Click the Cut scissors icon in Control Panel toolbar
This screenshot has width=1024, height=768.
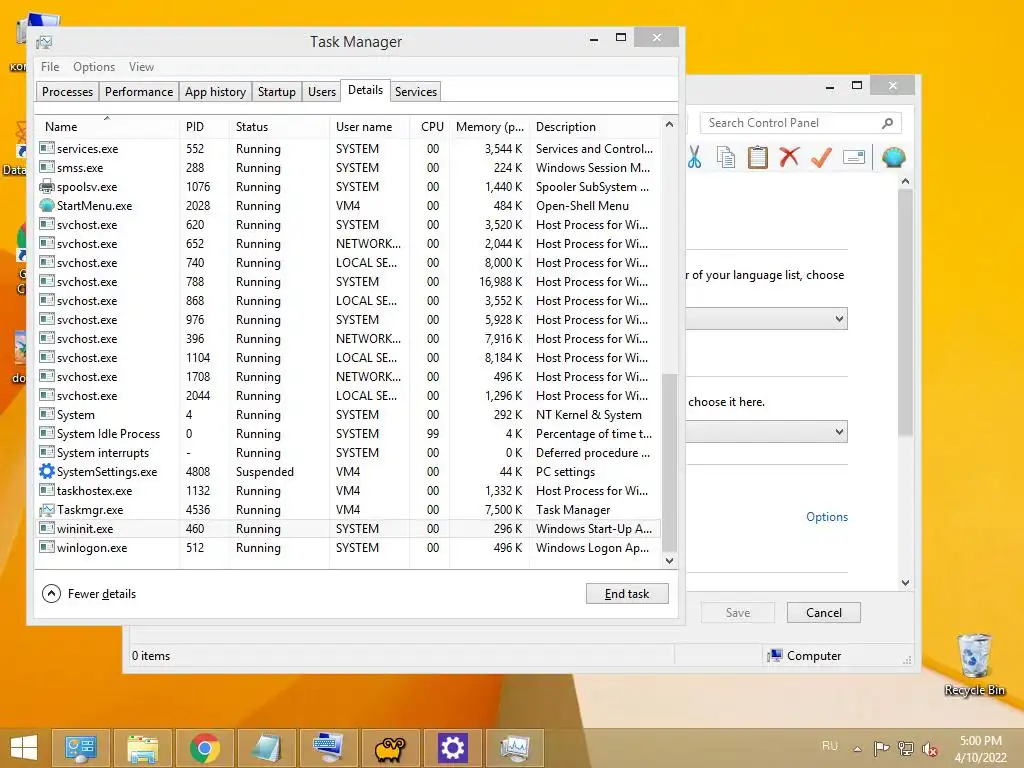694,157
